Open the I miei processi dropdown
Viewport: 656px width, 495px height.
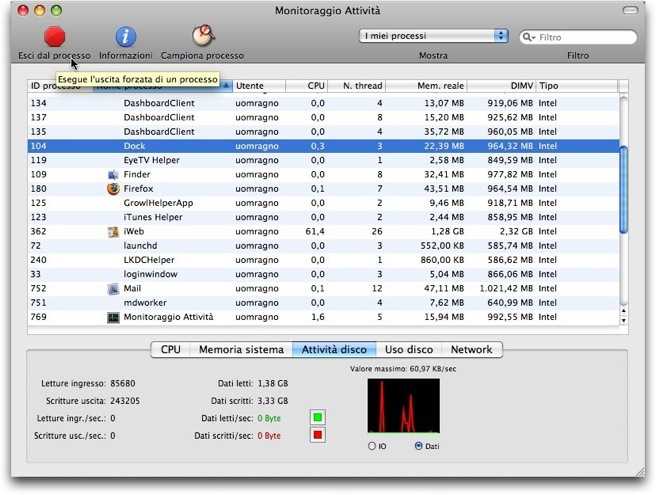[433, 36]
